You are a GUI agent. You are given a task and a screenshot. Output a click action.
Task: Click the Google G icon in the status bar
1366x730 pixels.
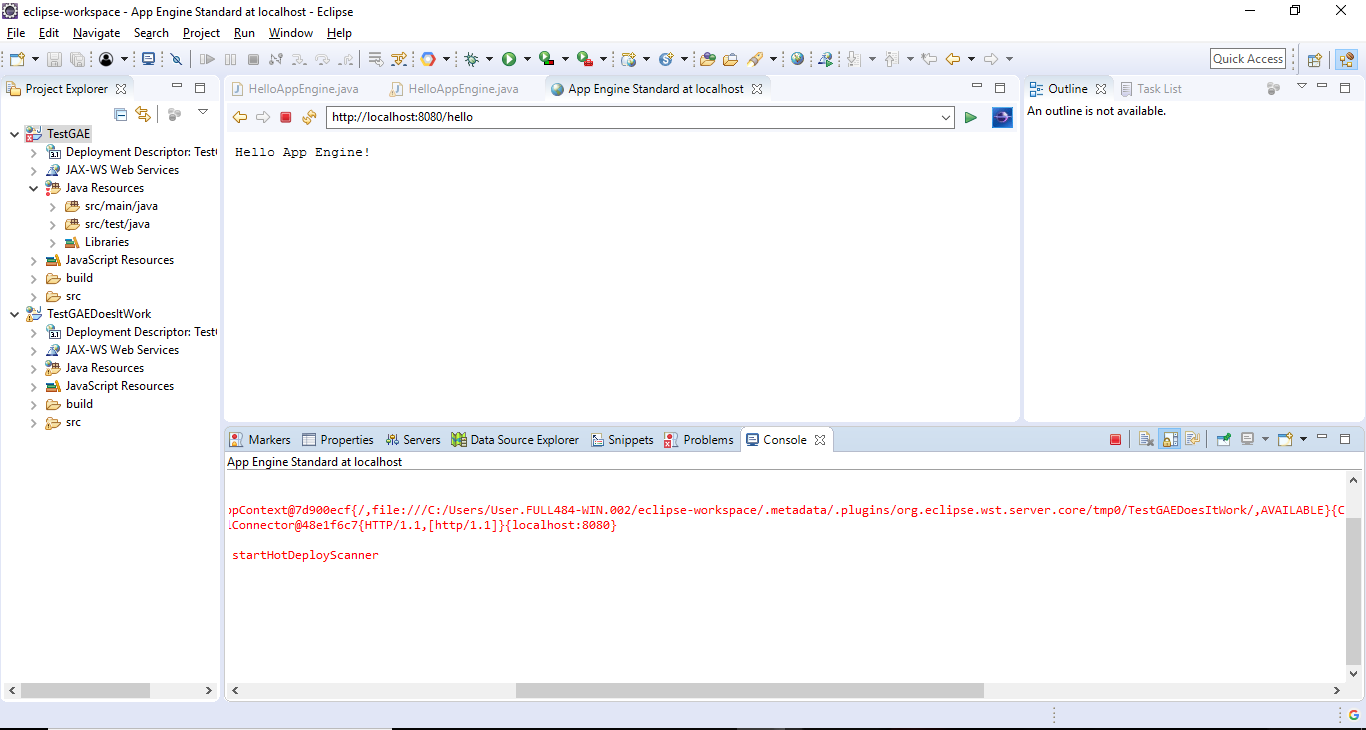coord(1354,715)
